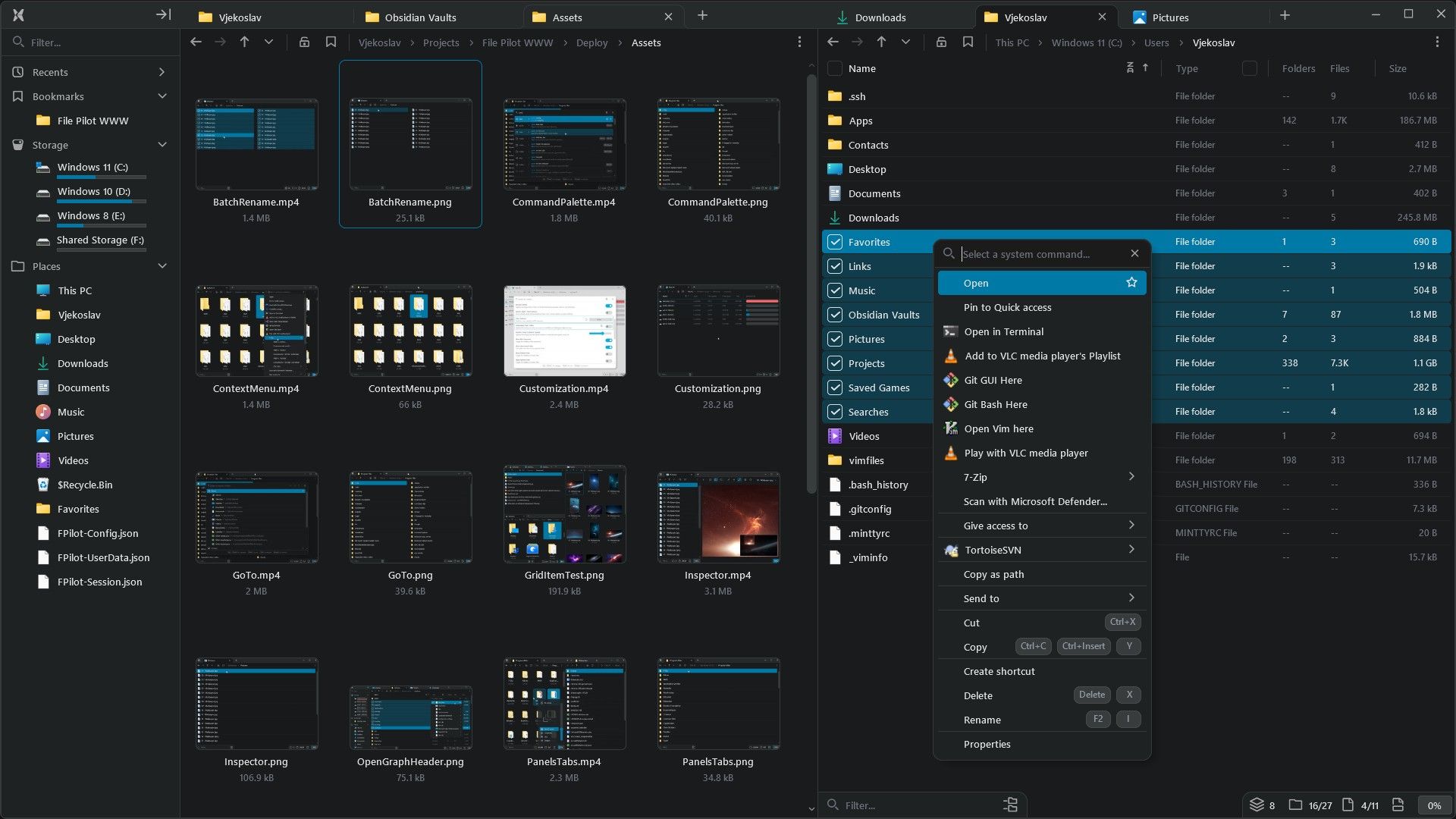The width and height of the screenshot is (1456, 819).
Task: Click the Projects breadcrumb link
Action: pyautogui.click(x=441, y=42)
